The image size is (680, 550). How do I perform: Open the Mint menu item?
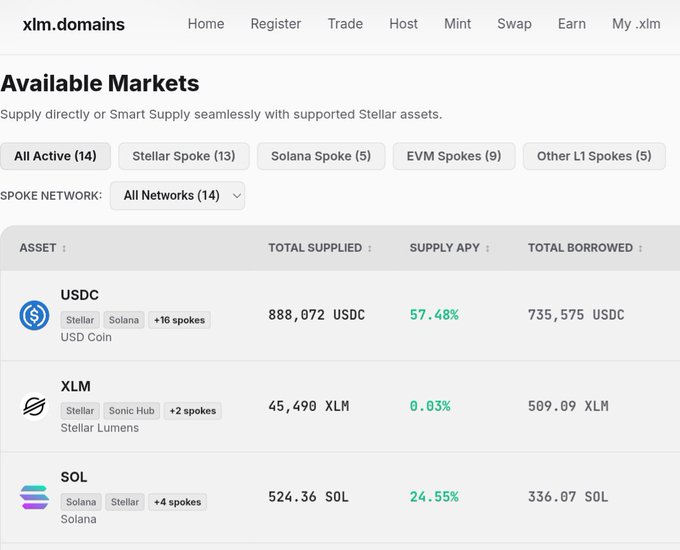[x=458, y=24]
